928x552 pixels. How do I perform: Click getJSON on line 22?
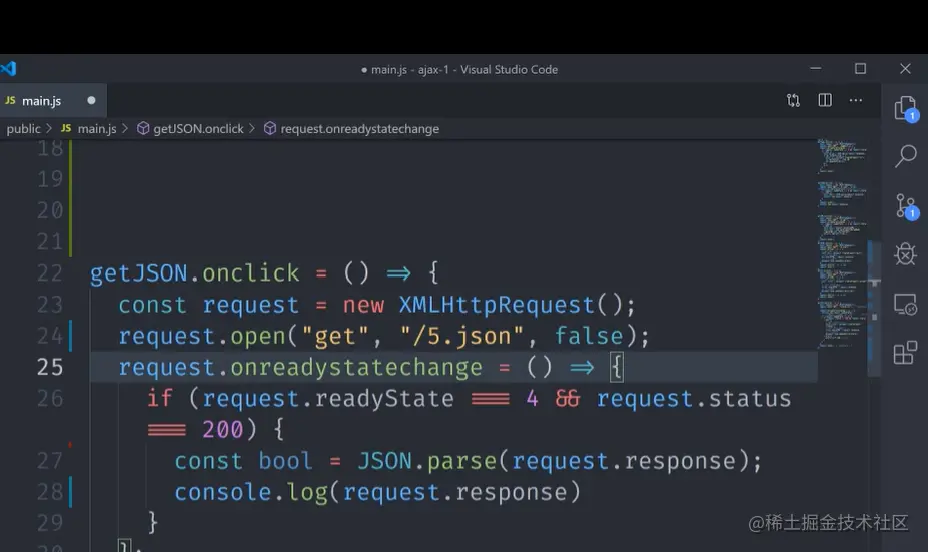pos(138,273)
